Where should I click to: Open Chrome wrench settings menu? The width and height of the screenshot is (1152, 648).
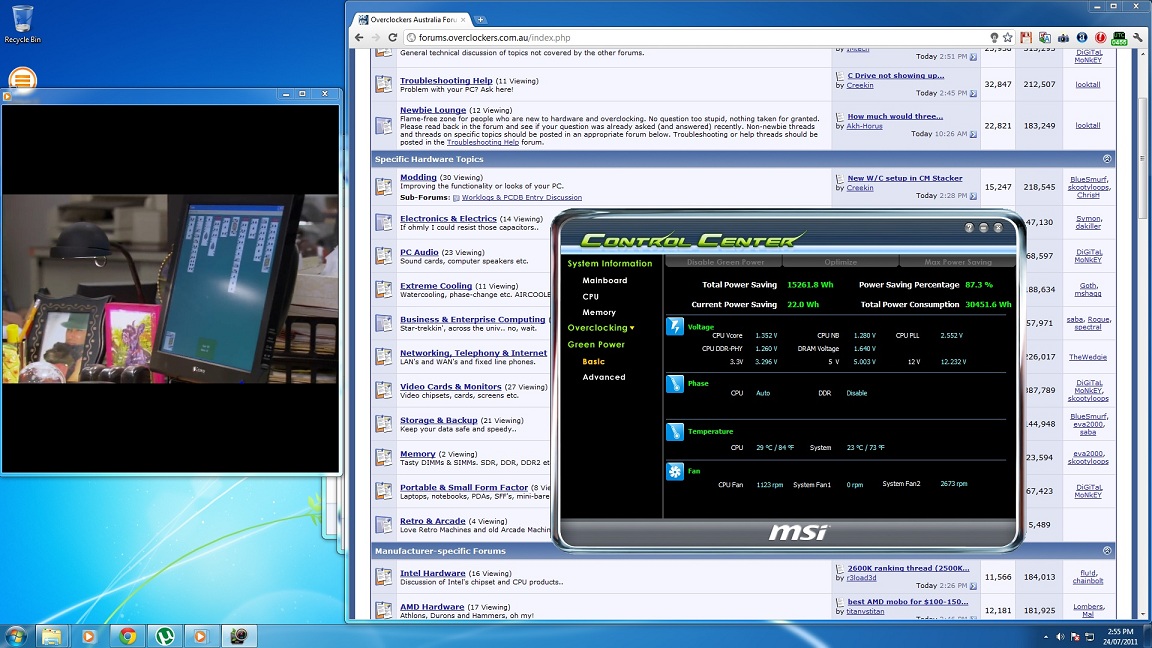(x=1138, y=37)
